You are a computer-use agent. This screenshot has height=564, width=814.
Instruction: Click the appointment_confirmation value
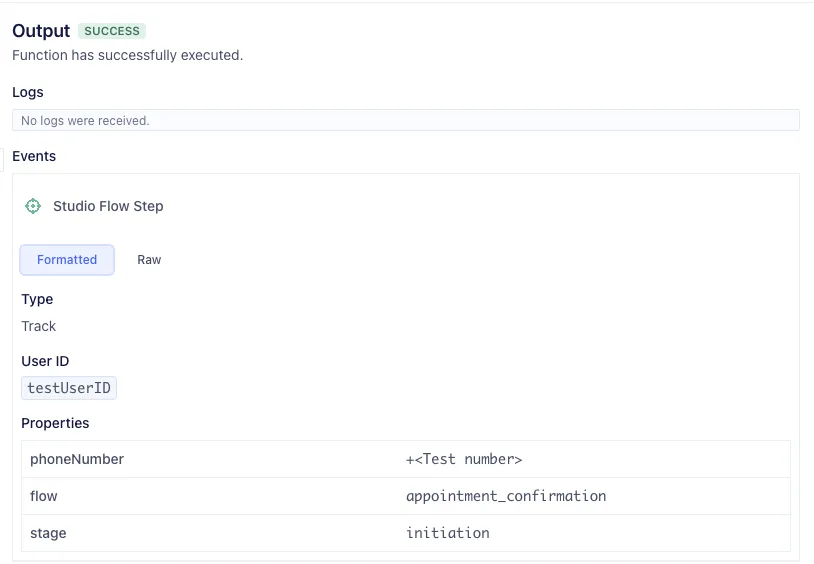[x=506, y=496]
